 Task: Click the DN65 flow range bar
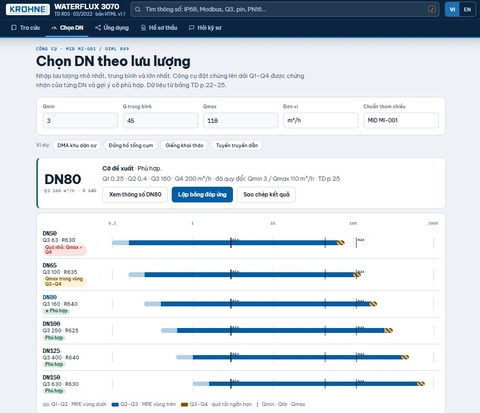click(245, 275)
